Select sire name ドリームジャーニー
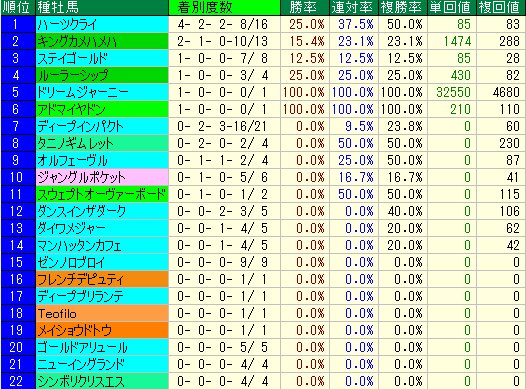The width and height of the screenshot is (526, 389). (x=83, y=93)
